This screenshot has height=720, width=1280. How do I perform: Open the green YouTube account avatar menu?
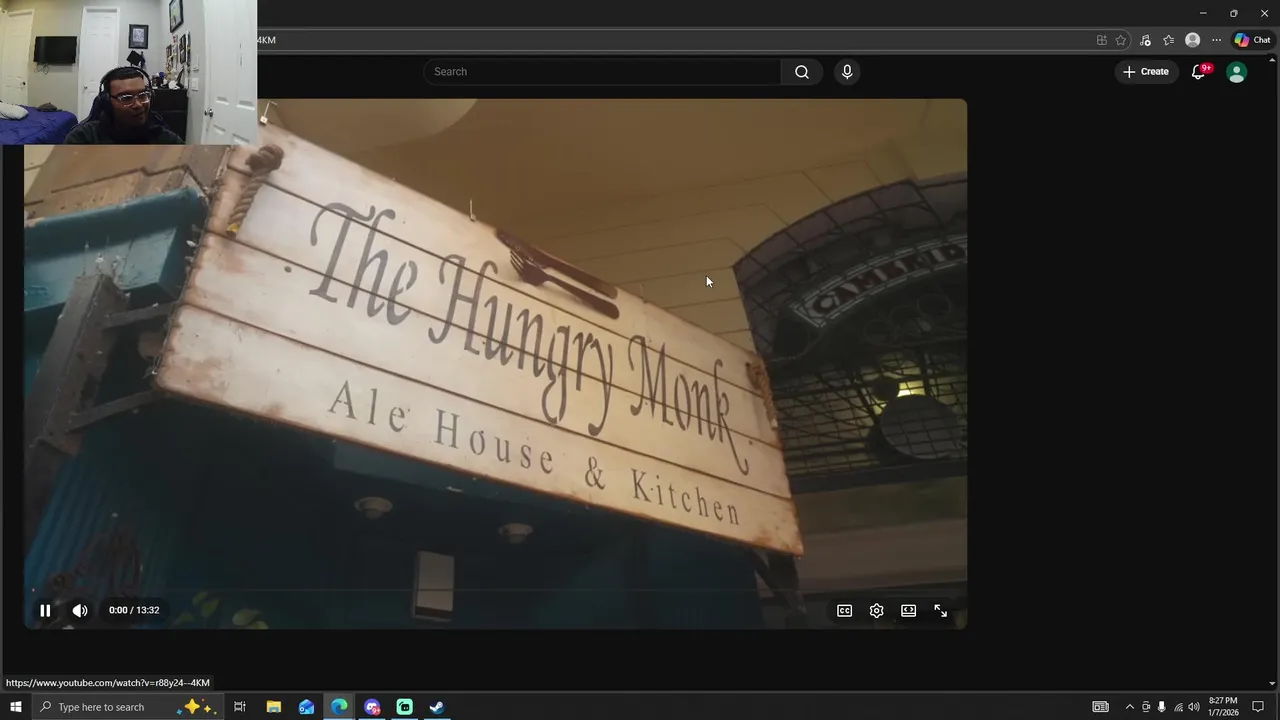point(1236,72)
